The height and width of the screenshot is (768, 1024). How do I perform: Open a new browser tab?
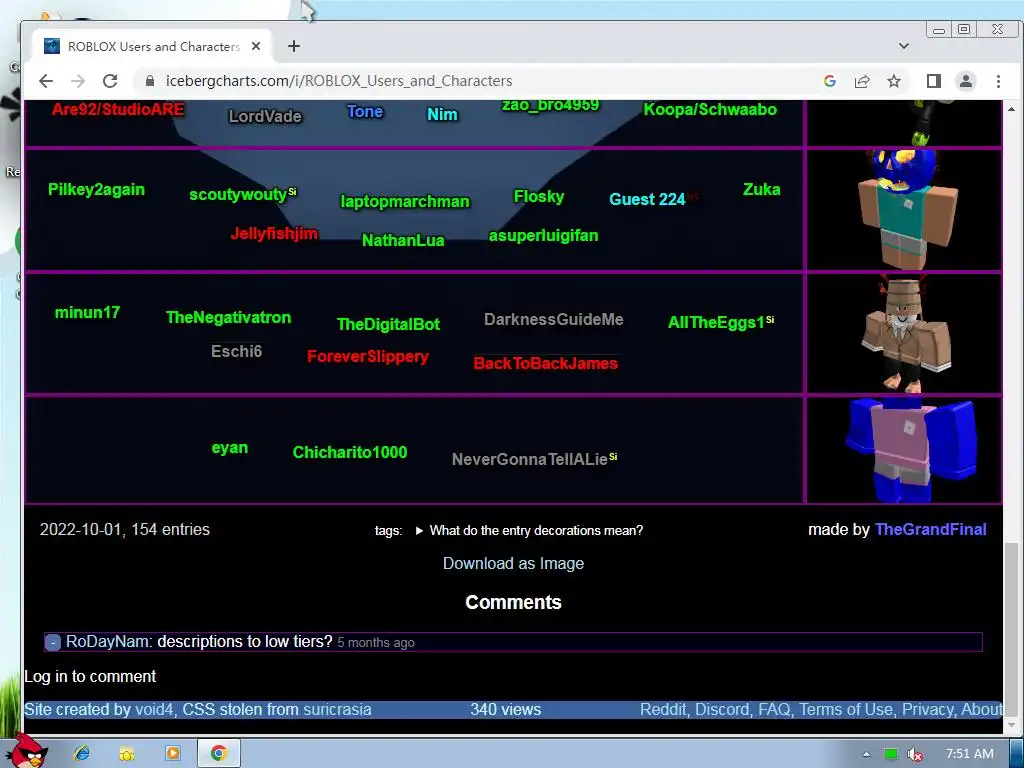point(294,46)
